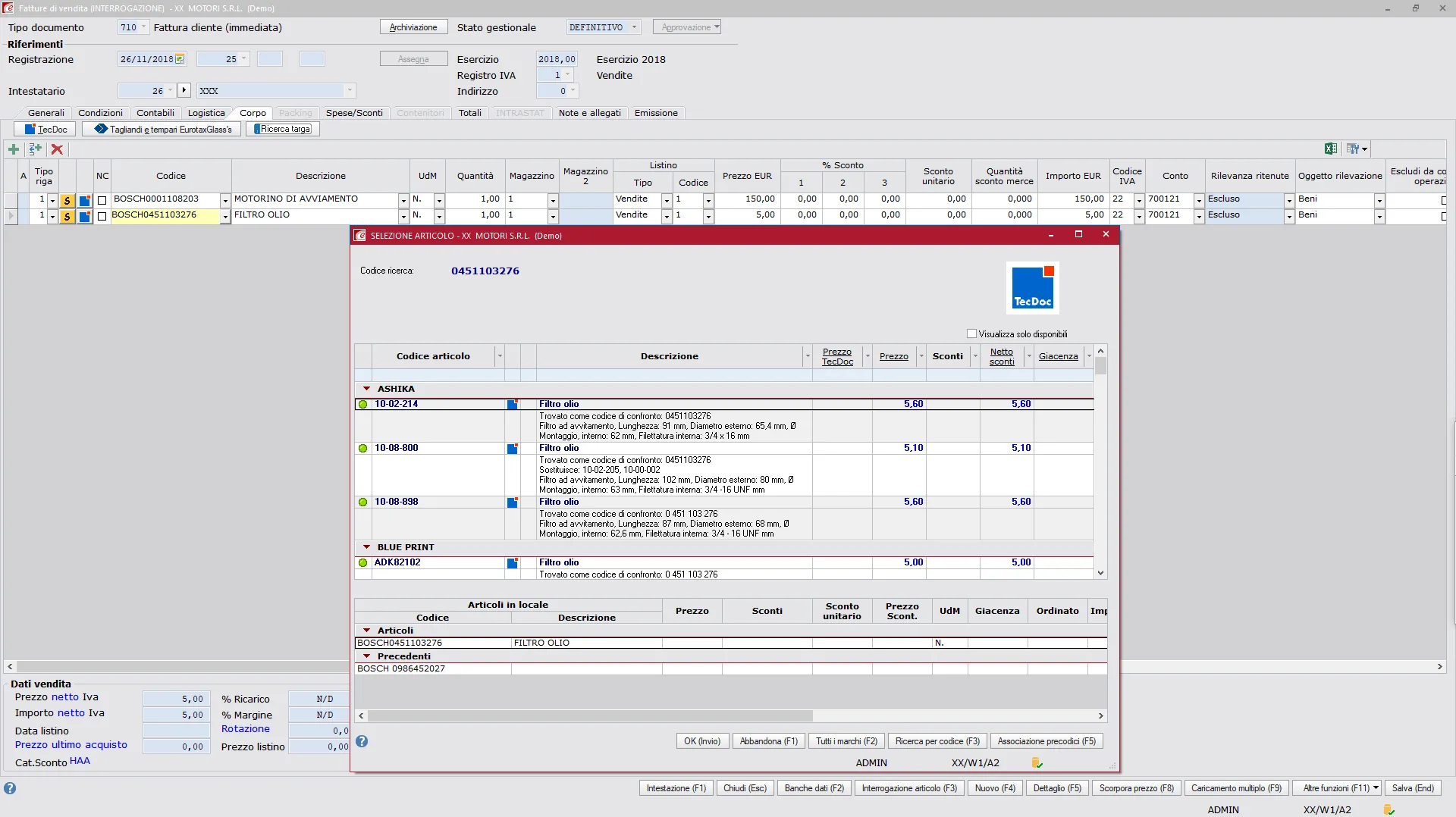This screenshot has width=1456, height=817.
Task: Open the calendar icon on the Registrazione date
Action: click(180, 59)
